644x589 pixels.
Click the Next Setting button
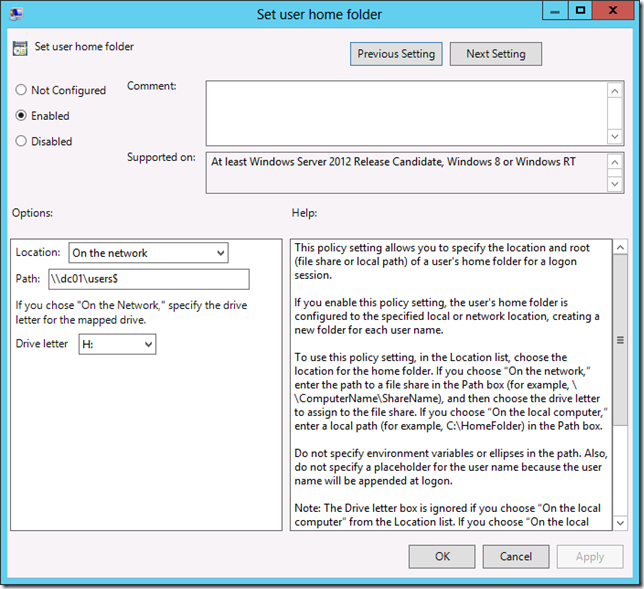tap(495, 54)
